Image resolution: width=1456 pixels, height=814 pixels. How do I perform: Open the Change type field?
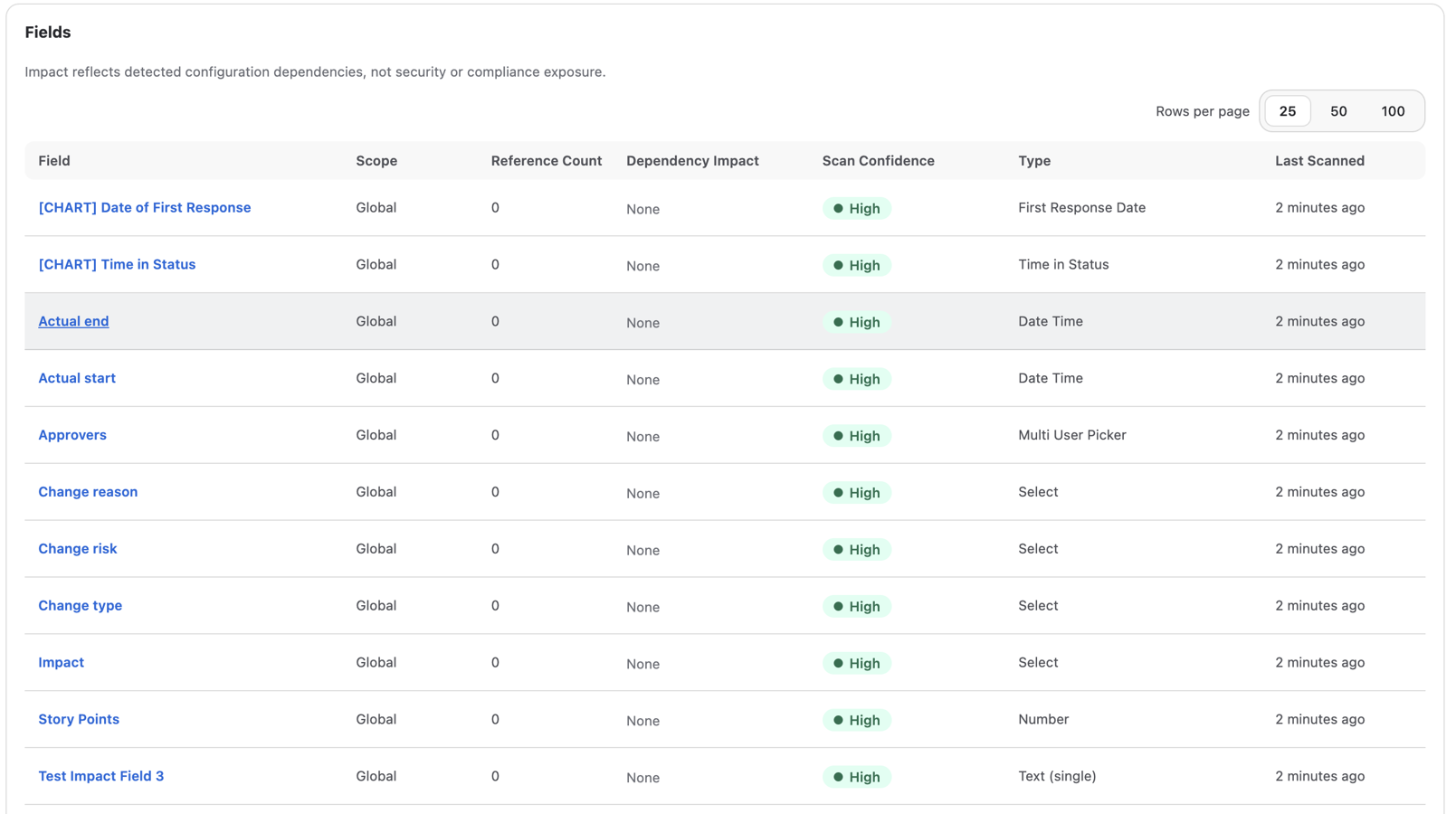81,605
